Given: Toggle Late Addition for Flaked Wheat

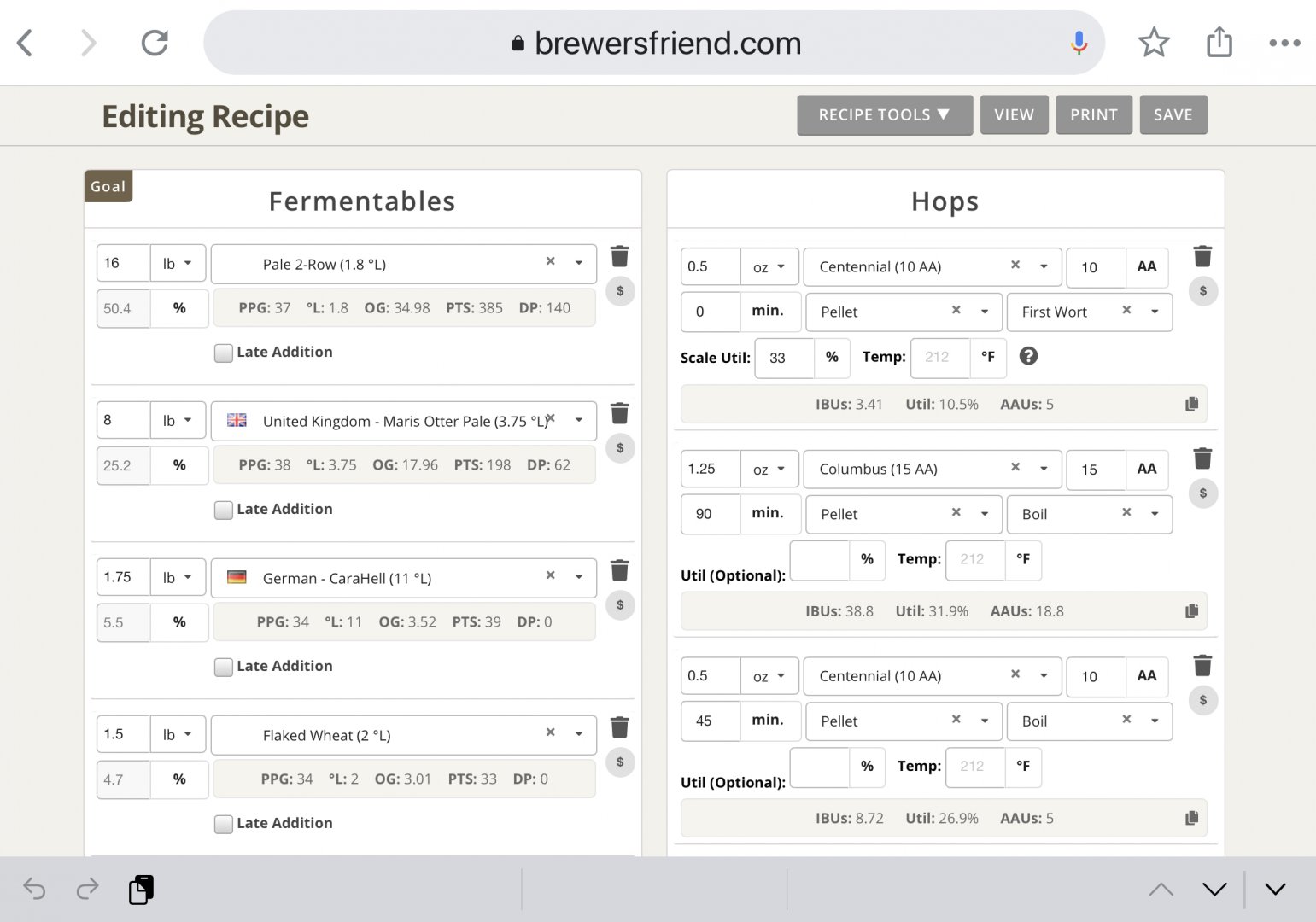Looking at the screenshot, I should pos(224,824).
